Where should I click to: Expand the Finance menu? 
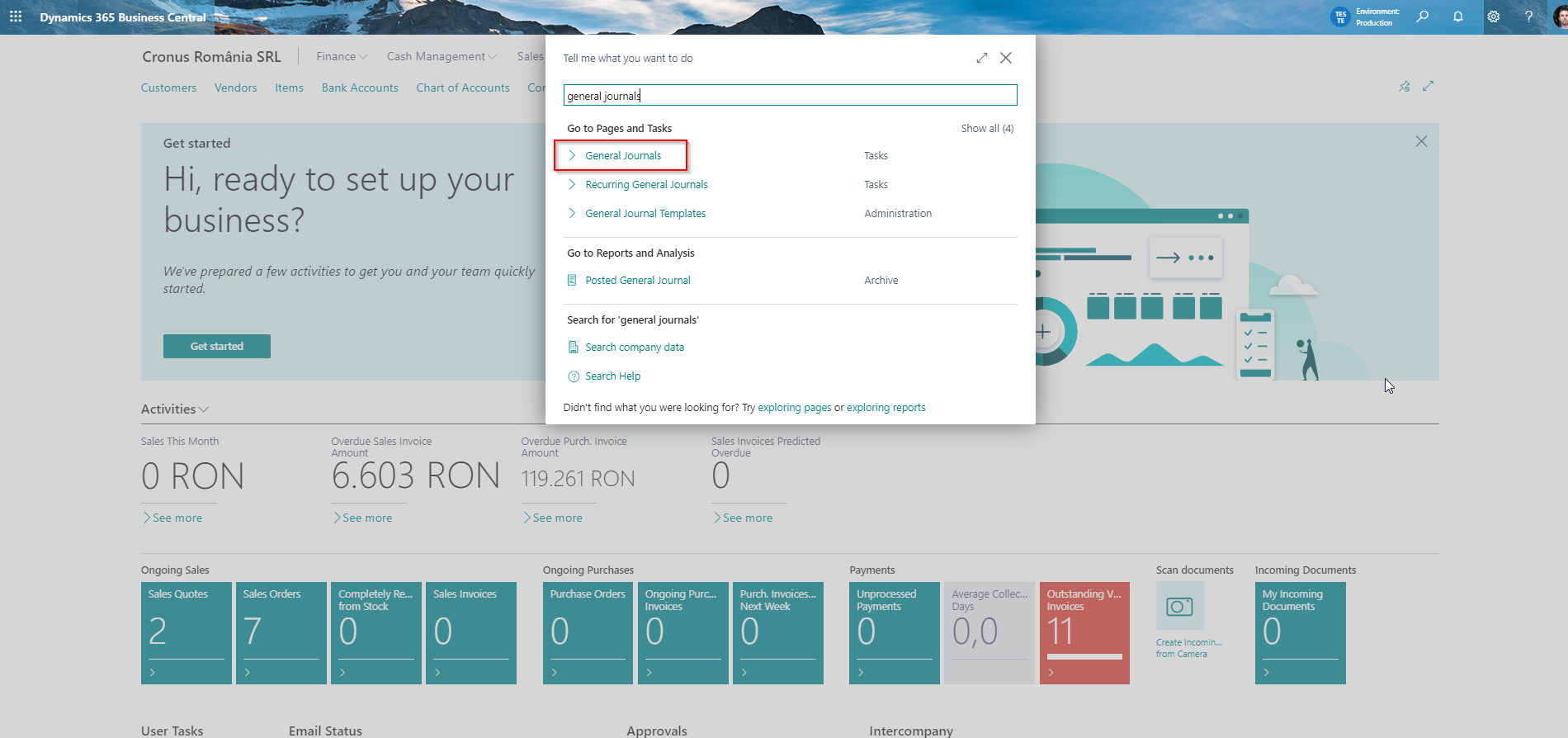point(342,56)
